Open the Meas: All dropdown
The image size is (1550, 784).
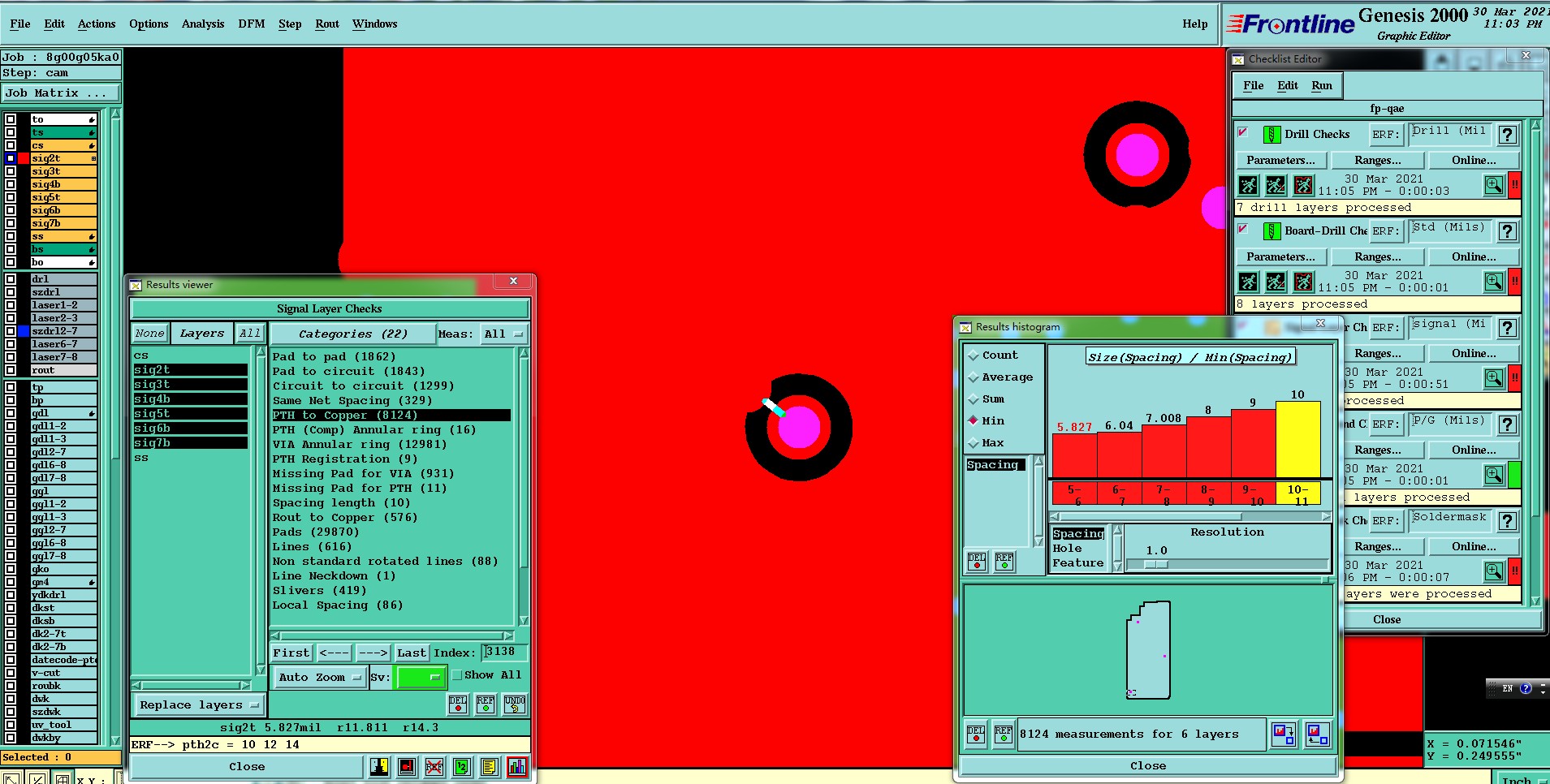point(503,334)
